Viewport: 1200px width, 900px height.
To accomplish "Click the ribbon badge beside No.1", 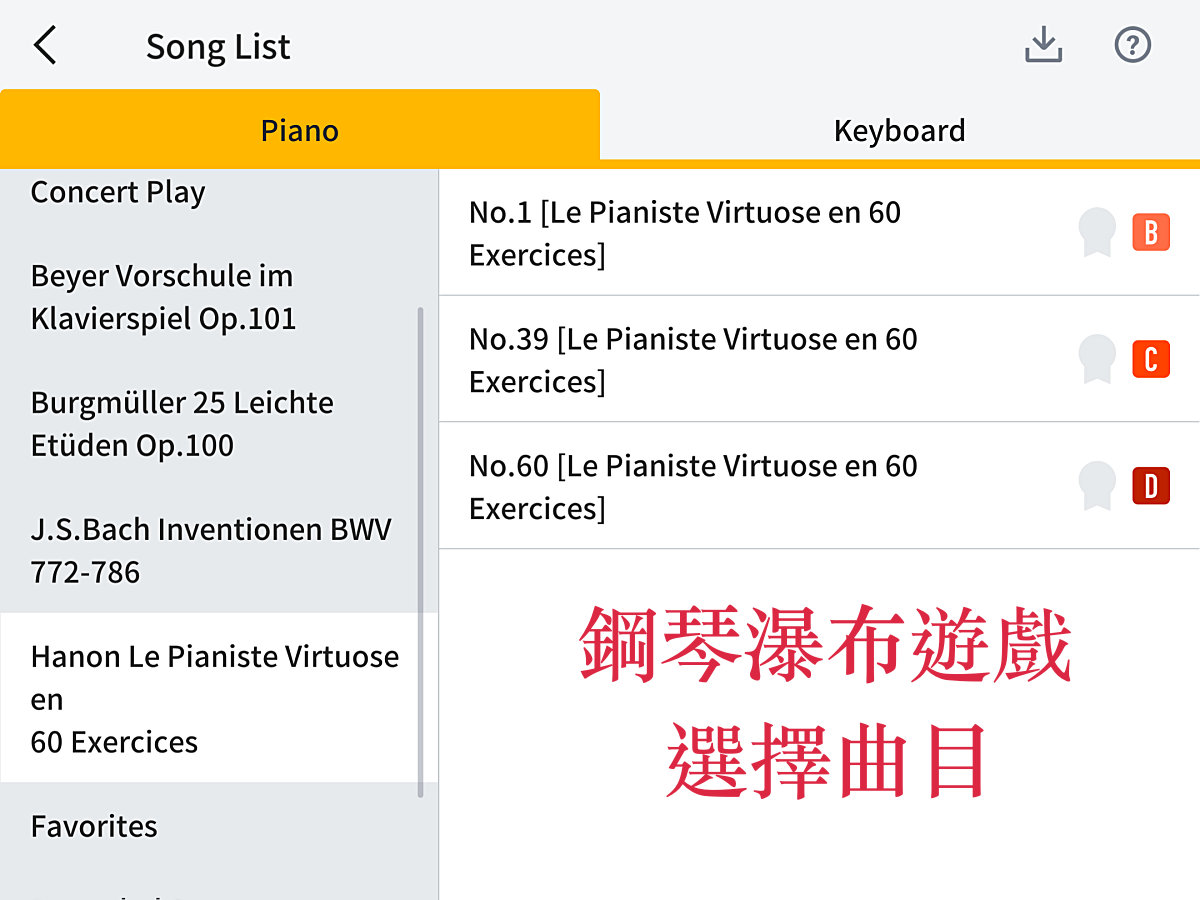I will [1097, 233].
